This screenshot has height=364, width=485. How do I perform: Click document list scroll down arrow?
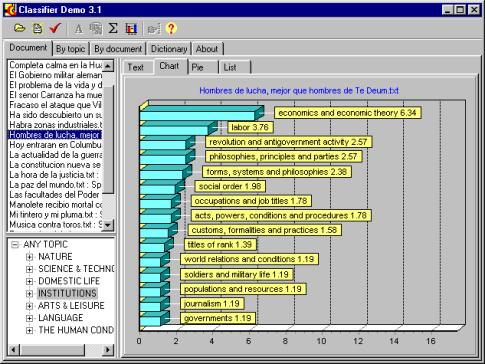(108, 225)
